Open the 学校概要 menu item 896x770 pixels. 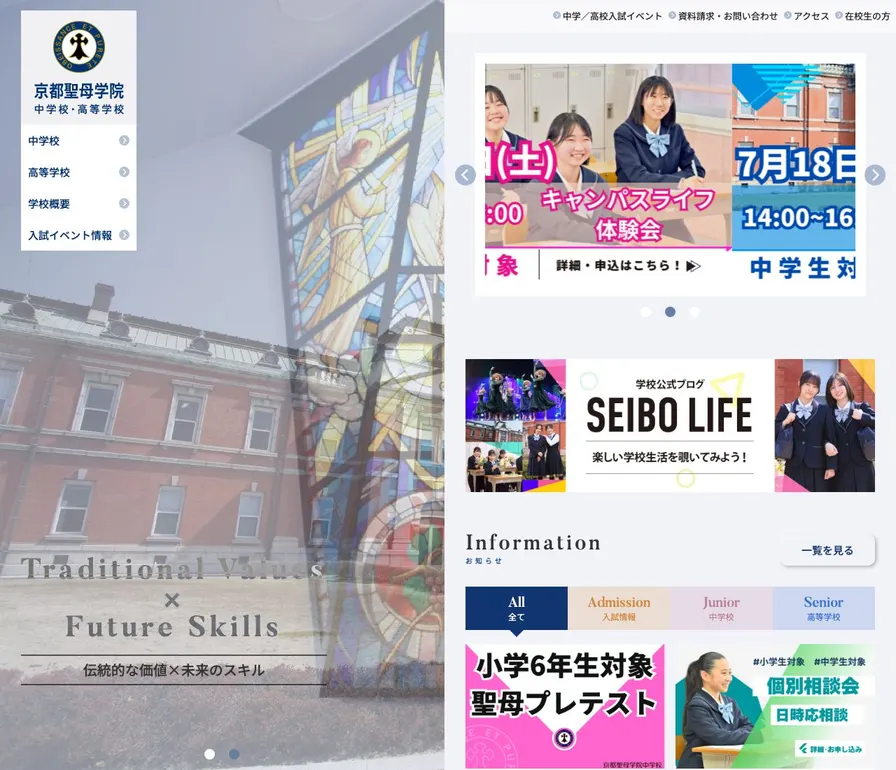(x=79, y=203)
